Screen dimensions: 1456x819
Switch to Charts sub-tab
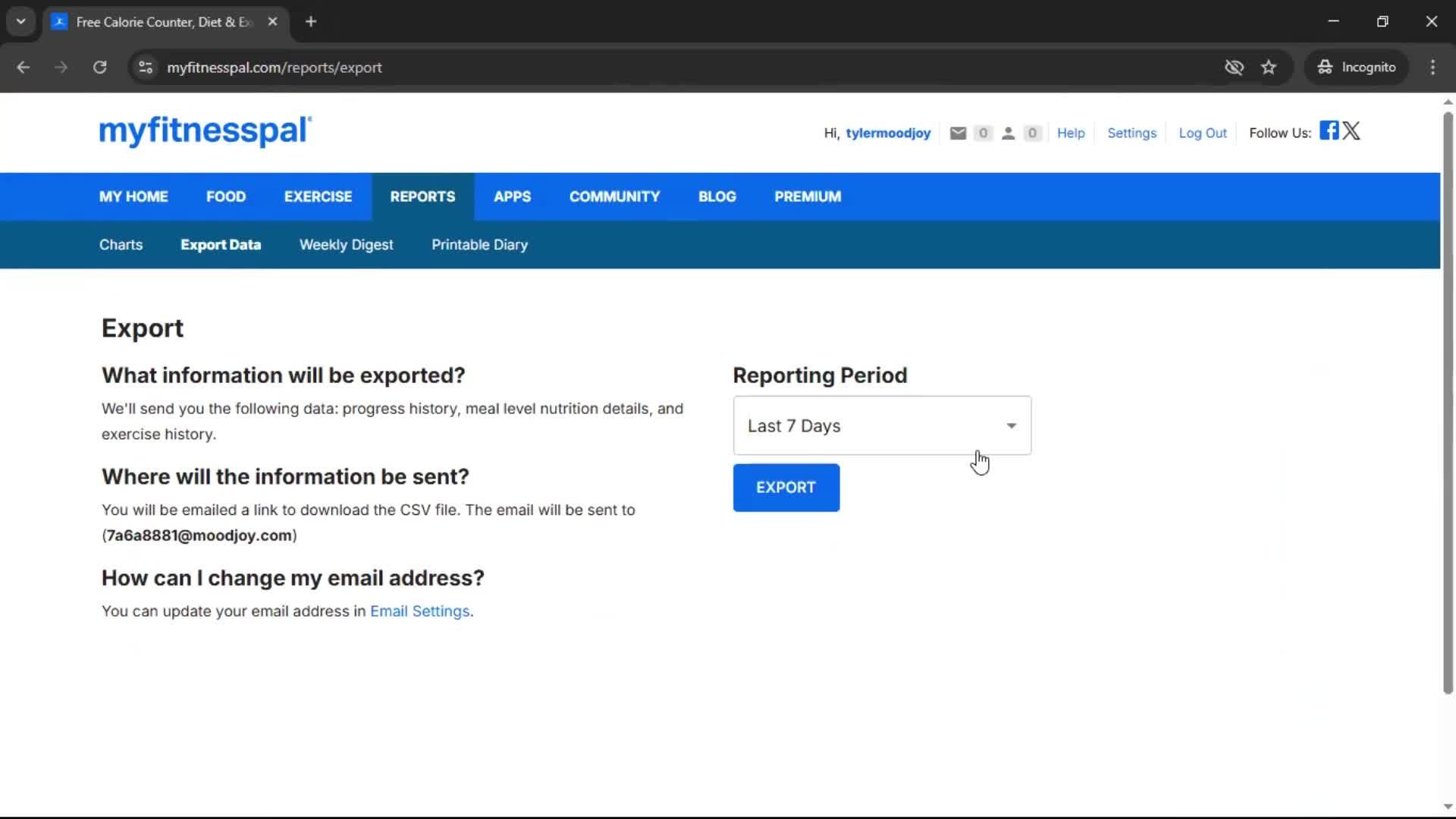[x=121, y=245]
